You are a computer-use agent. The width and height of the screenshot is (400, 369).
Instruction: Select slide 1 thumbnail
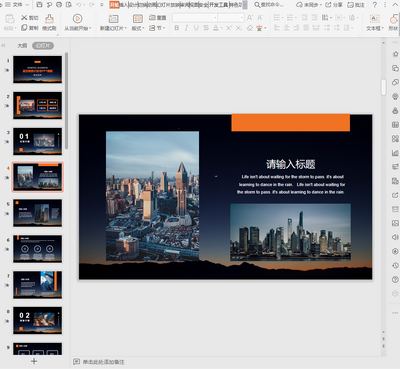click(x=38, y=69)
